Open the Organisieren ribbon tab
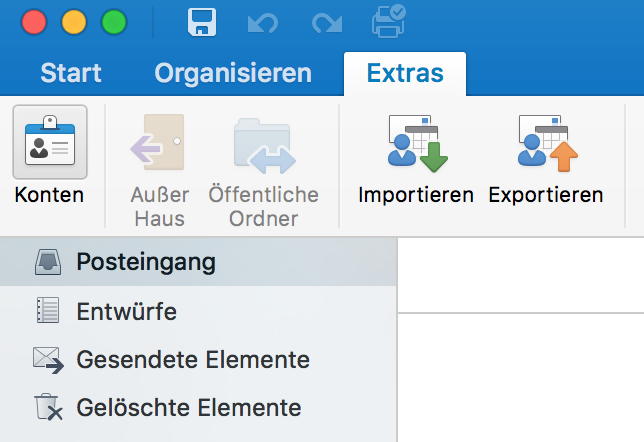 coord(233,73)
